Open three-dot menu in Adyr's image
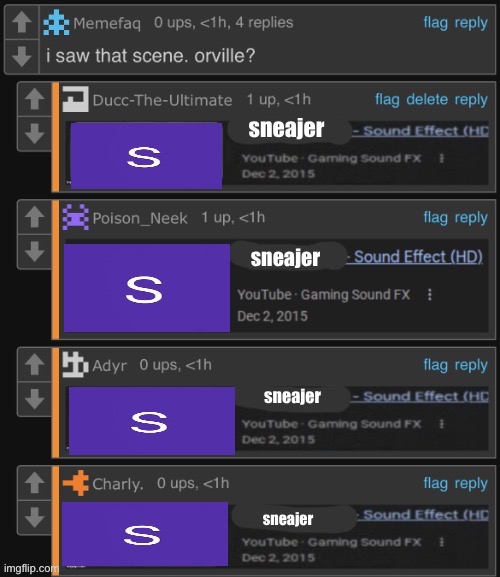Screen dimensions: 500x577 tap(442, 424)
